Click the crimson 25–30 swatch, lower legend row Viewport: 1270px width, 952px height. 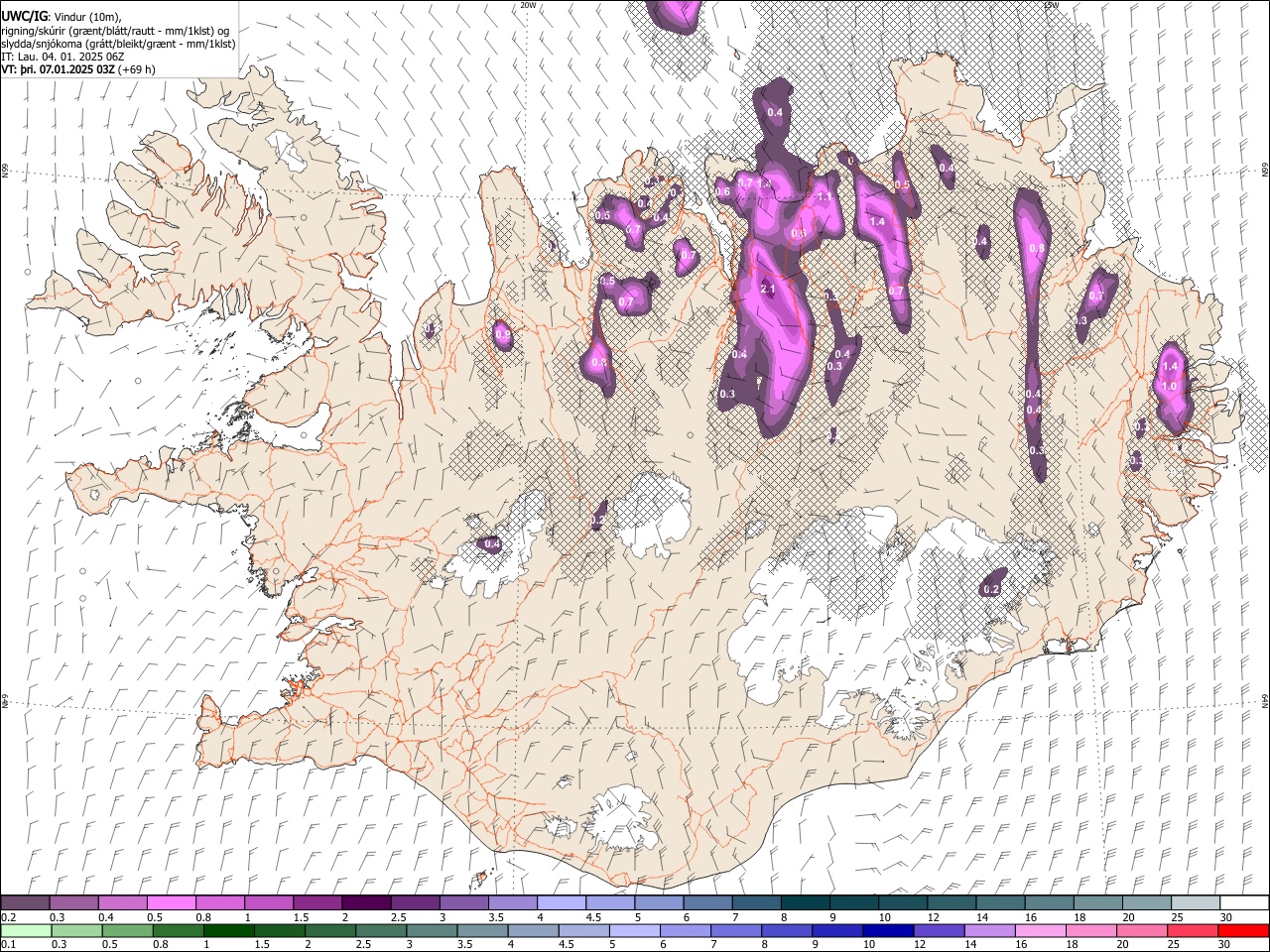pyautogui.click(x=1192, y=931)
